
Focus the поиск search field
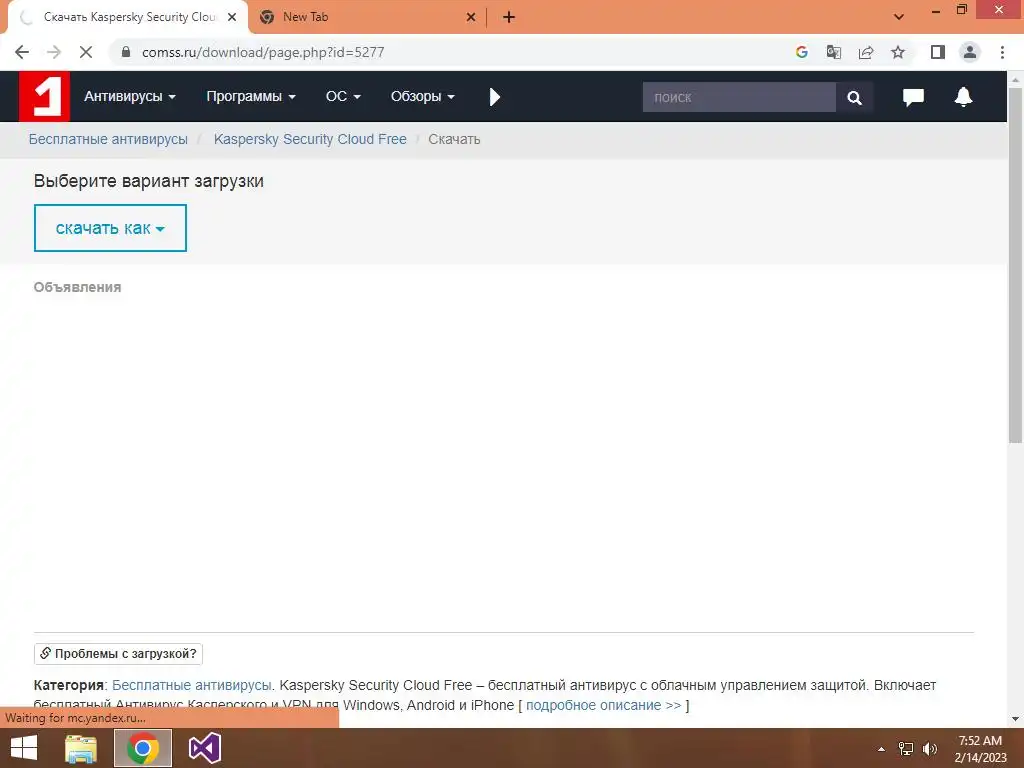[739, 97]
